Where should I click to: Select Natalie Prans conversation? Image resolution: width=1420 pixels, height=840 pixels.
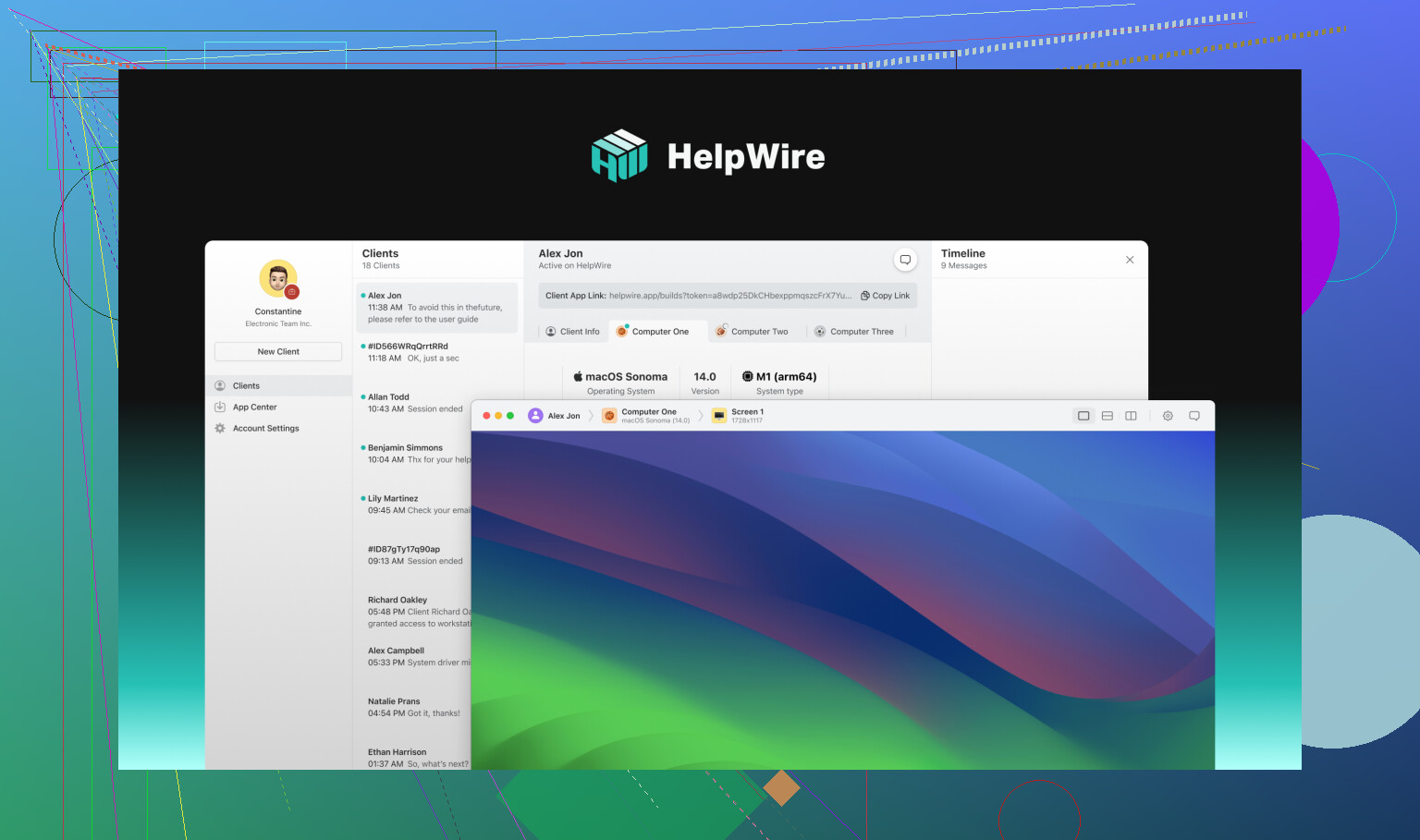point(414,708)
